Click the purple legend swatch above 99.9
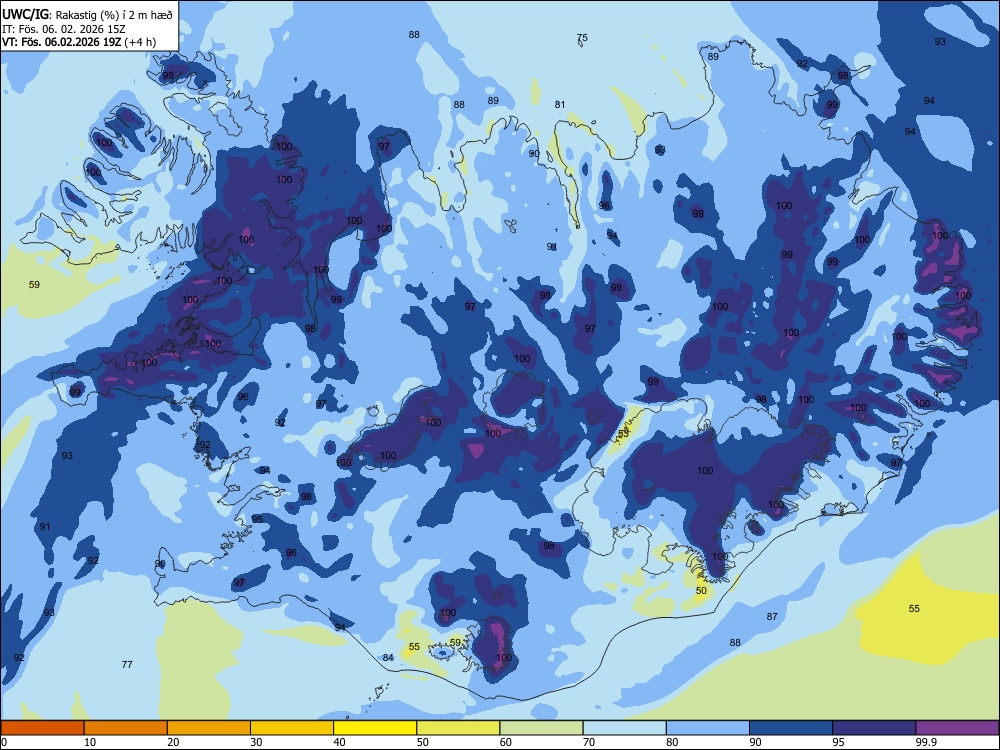1000x750 pixels. (x=957, y=728)
